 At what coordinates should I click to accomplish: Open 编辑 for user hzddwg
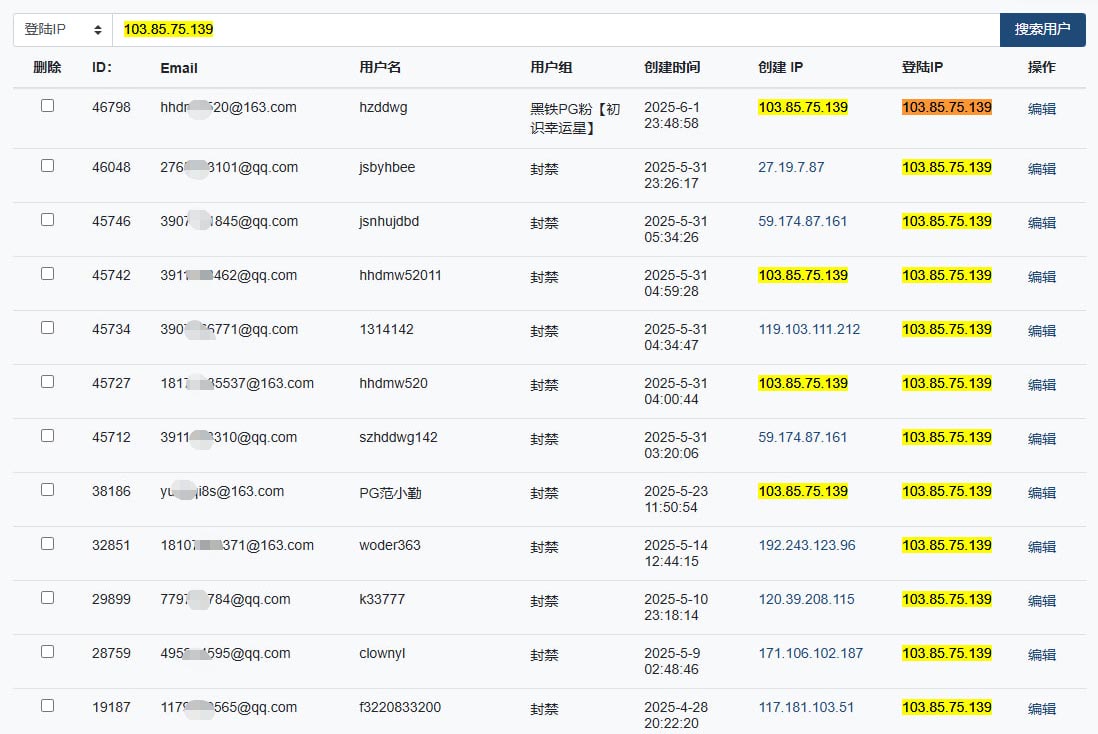[1041, 109]
